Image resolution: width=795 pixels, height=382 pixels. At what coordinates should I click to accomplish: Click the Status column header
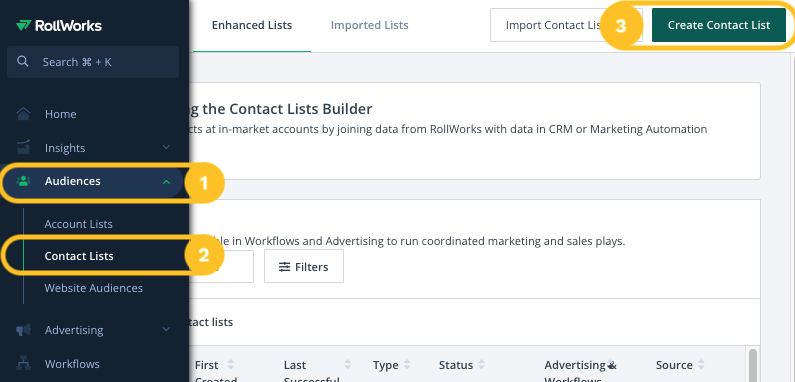[x=456, y=365]
